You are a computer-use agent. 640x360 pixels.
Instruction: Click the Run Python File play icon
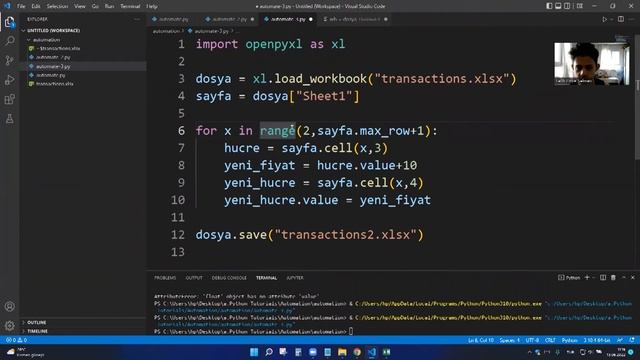pyautogui.click(x=604, y=19)
